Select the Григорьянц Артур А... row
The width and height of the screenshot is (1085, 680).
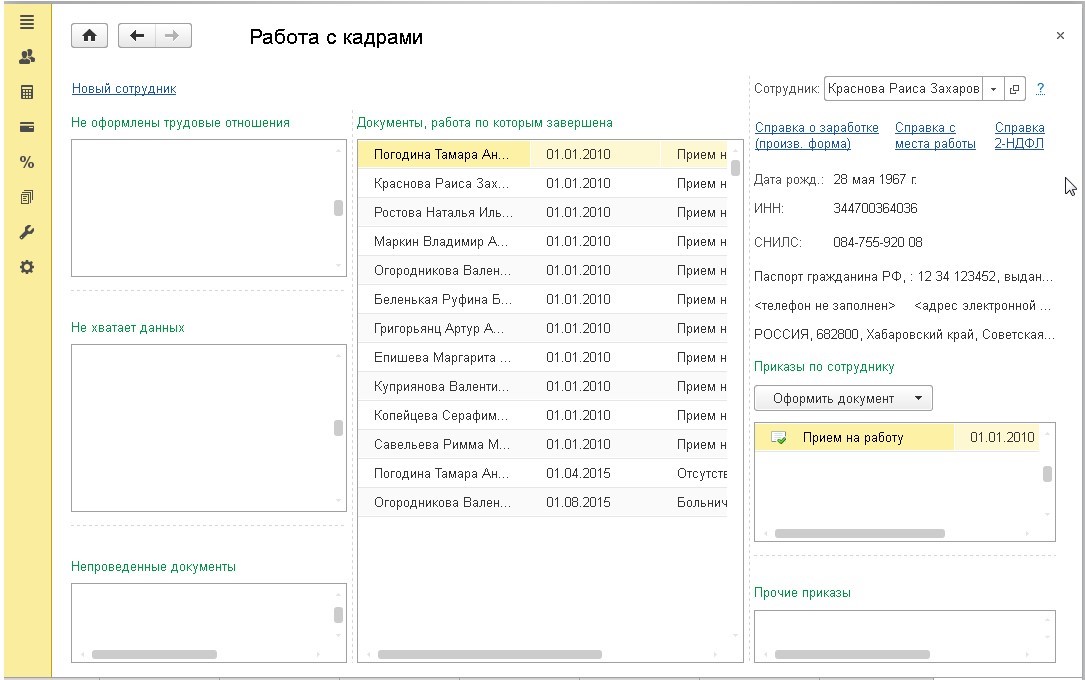(x=542, y=329)
